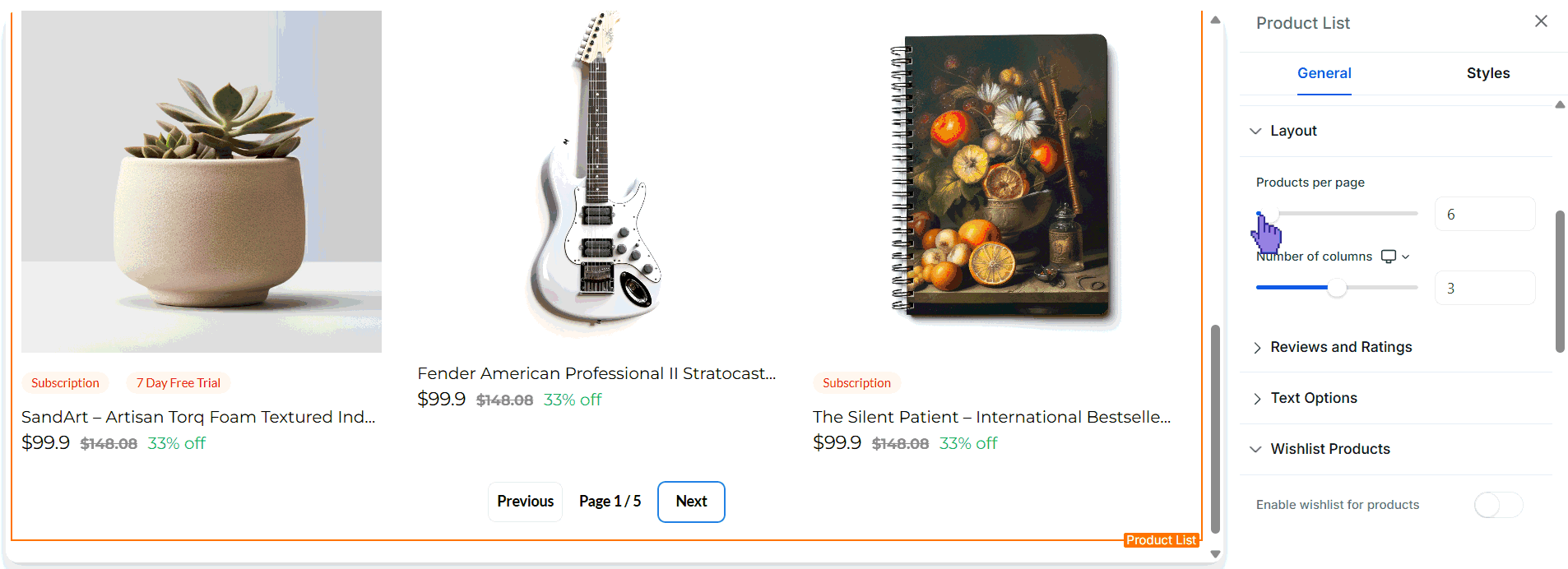Click the responsive device monitor icon
Image resolution: width=1568 pixels, height=569 pixels.
coord(1389,257)
